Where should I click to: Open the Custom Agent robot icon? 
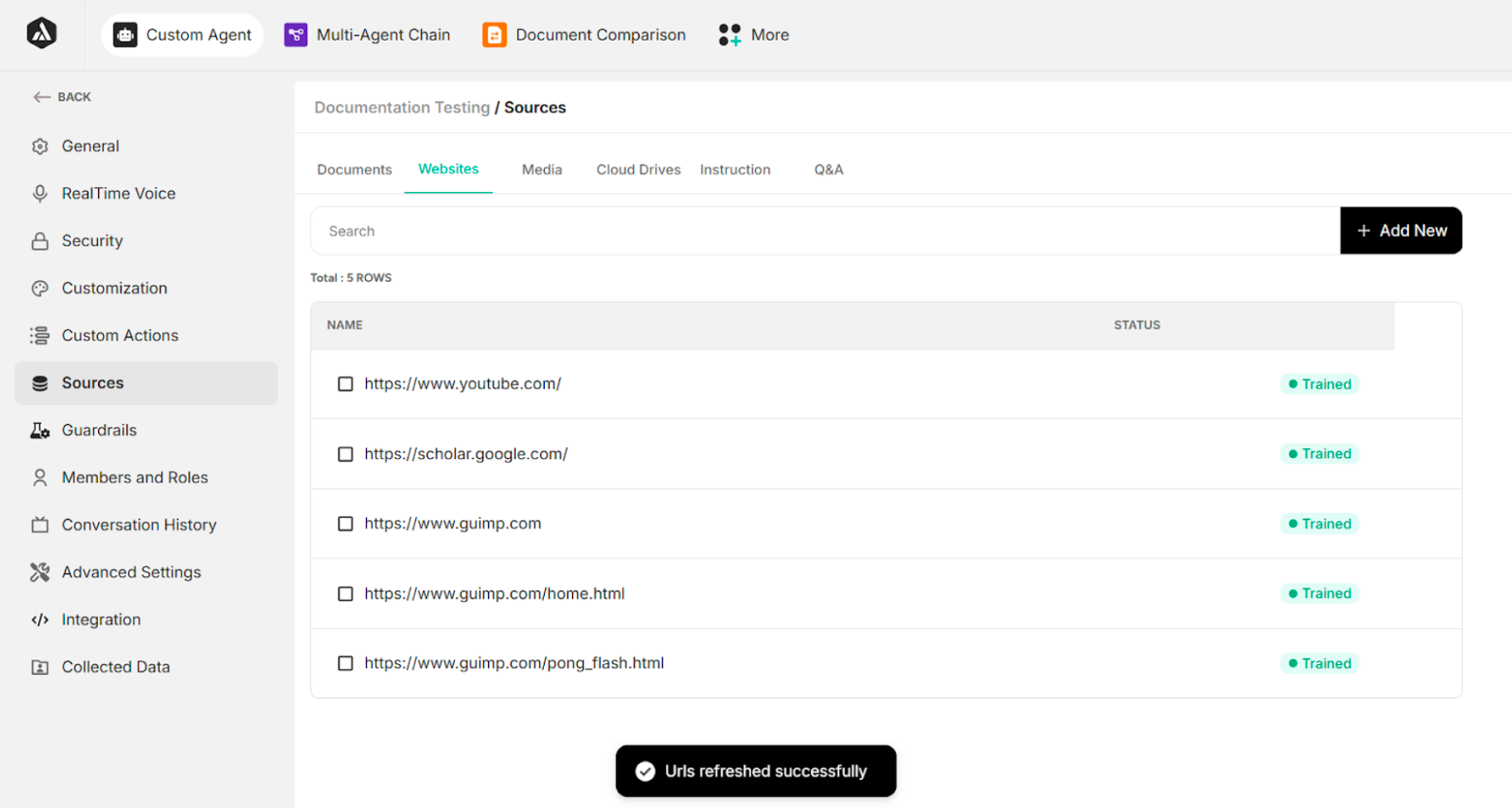125,34
